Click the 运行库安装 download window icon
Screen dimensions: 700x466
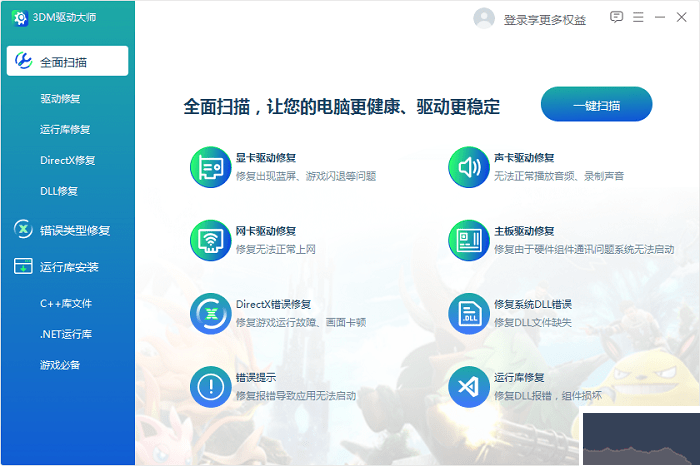click(x=23, y=266)
